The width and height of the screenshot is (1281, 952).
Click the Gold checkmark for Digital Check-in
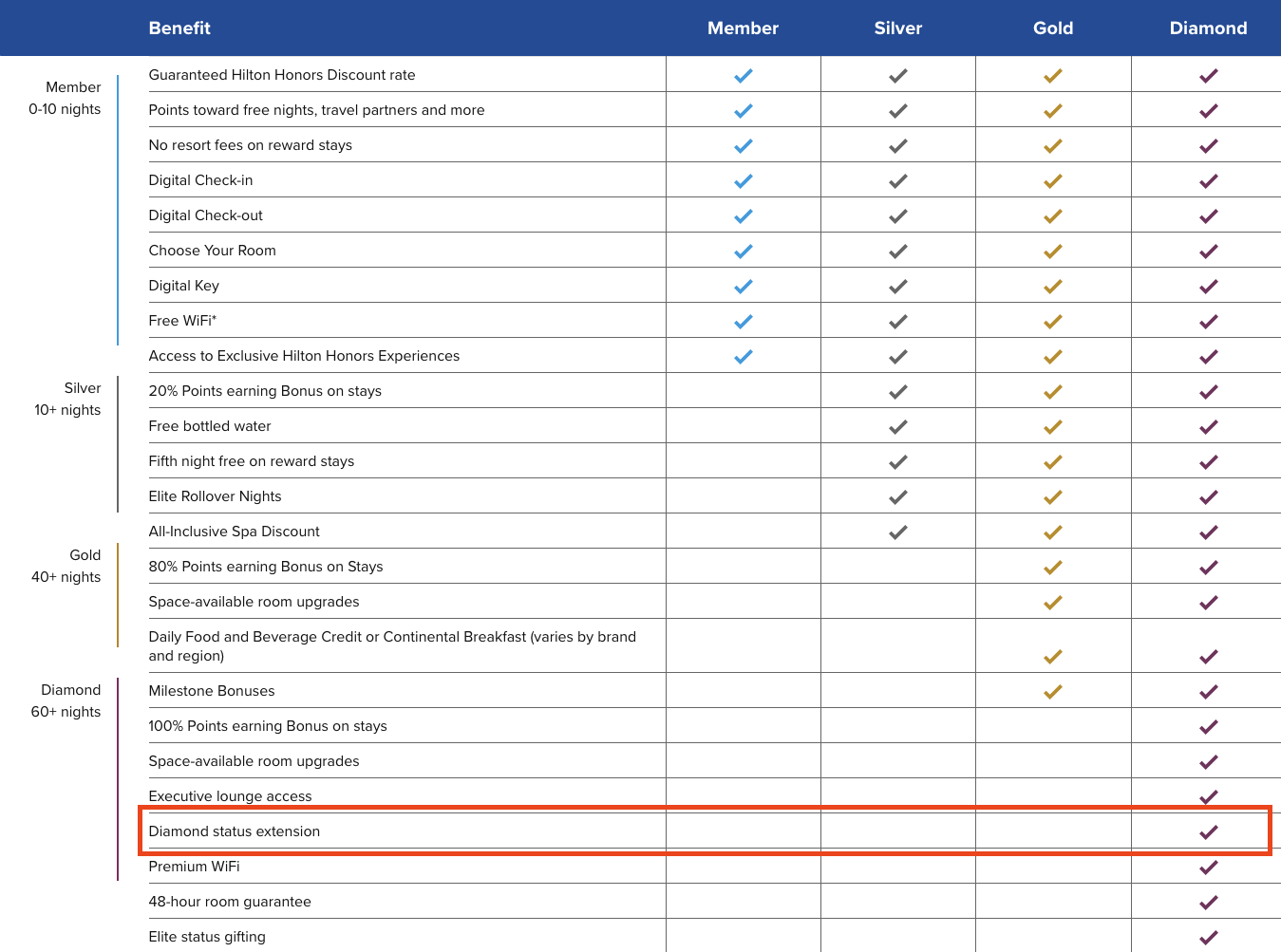(1052, 181)
